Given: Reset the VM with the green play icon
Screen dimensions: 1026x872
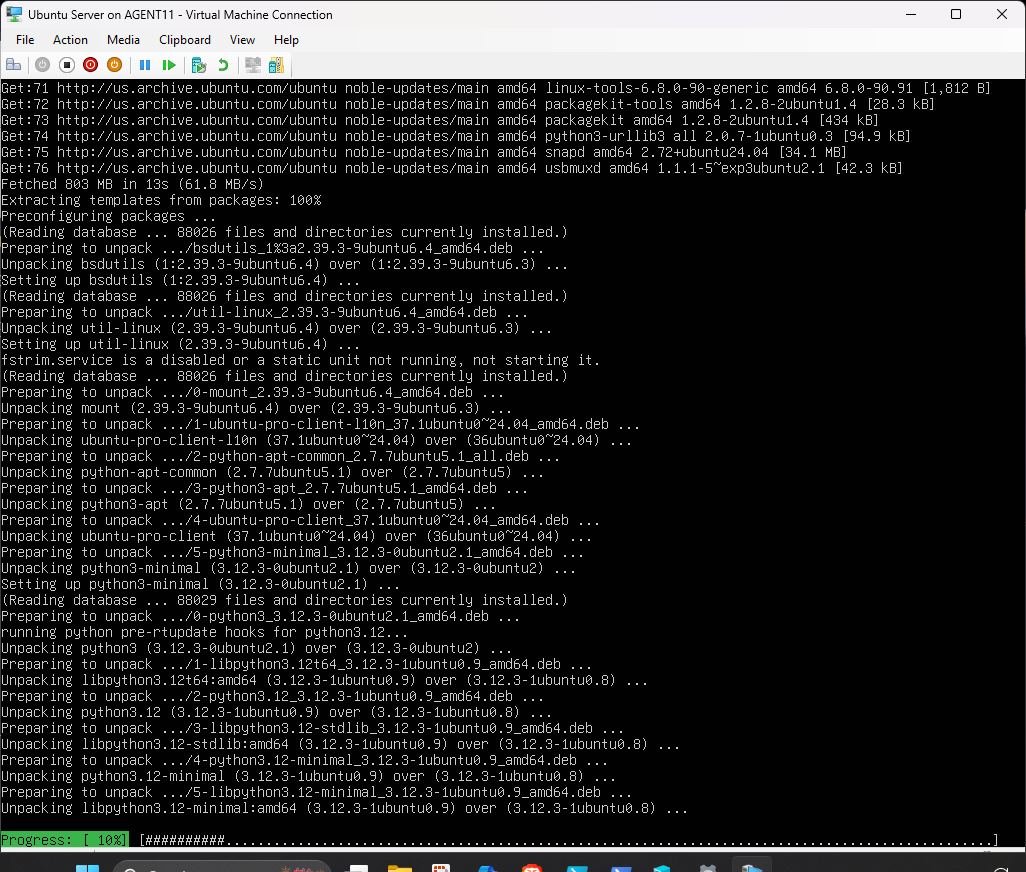Looking at the screenshot, I should [x=169, y=65].
